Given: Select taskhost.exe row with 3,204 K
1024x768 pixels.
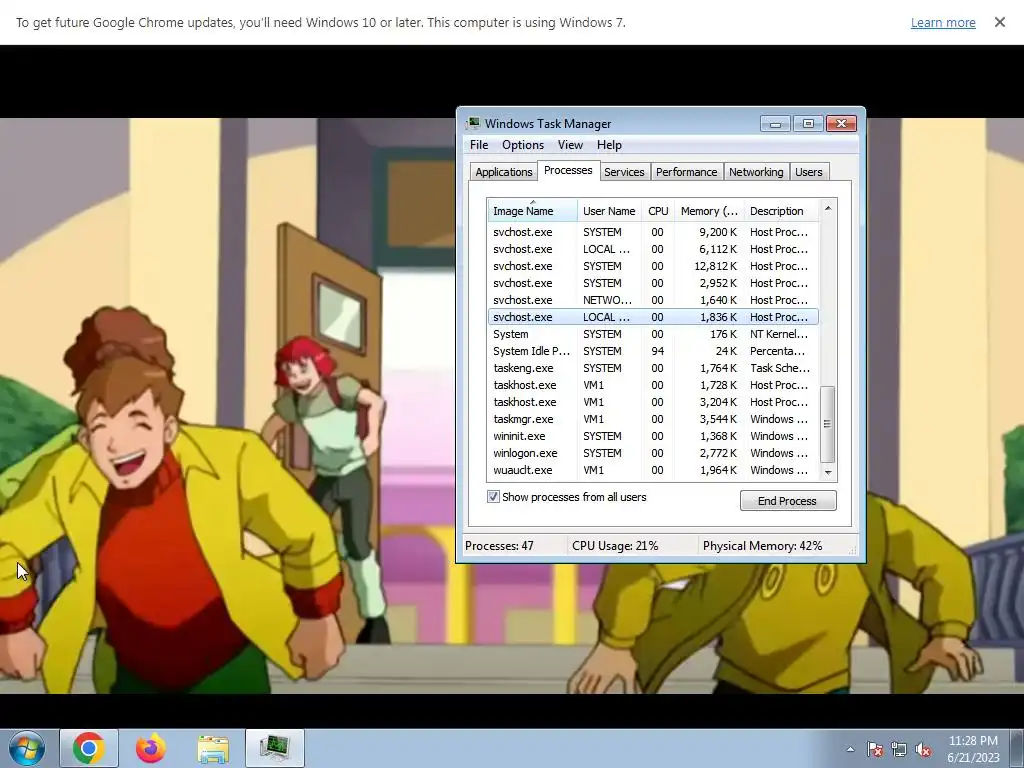Looking at the screenshot, I should pos(653,402).
